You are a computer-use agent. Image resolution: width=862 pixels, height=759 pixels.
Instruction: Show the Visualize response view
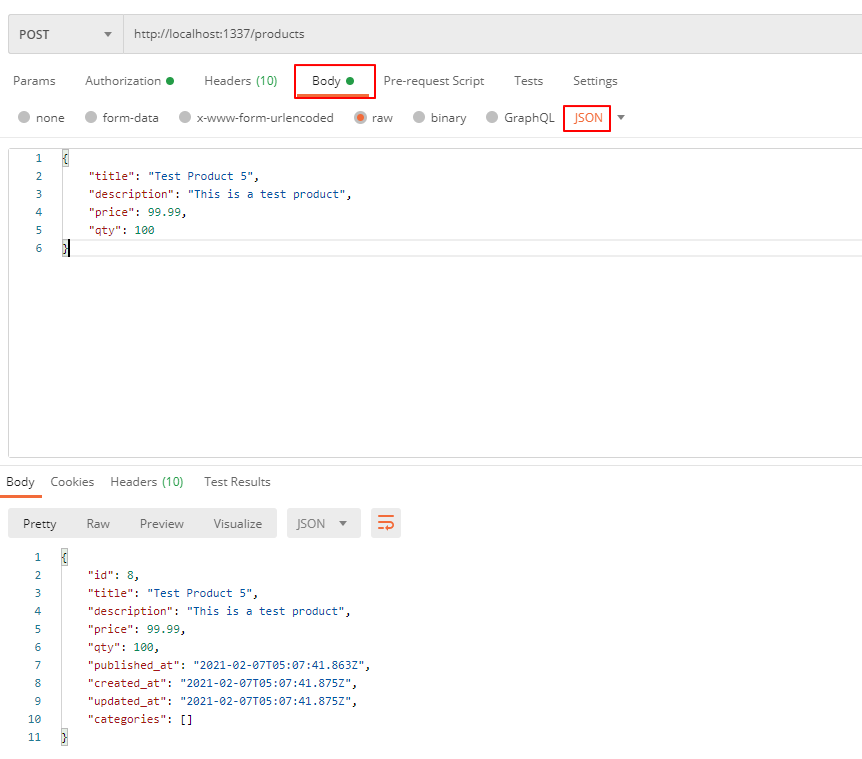point(237,523)
